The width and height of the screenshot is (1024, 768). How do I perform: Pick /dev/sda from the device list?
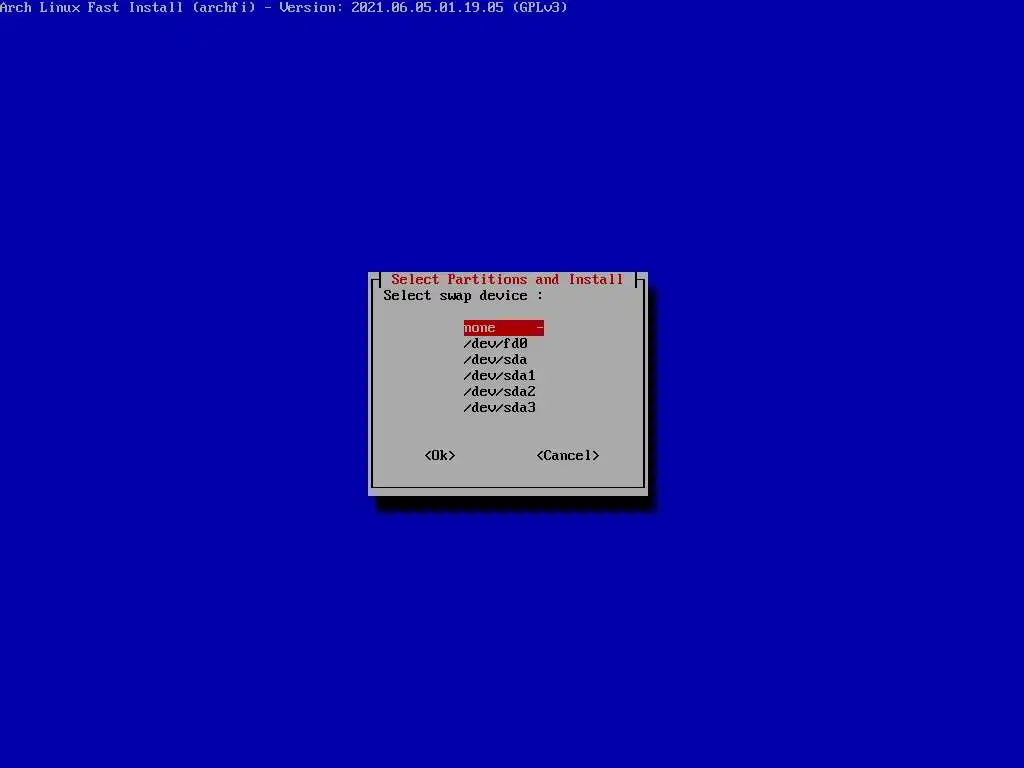(496, 360)
